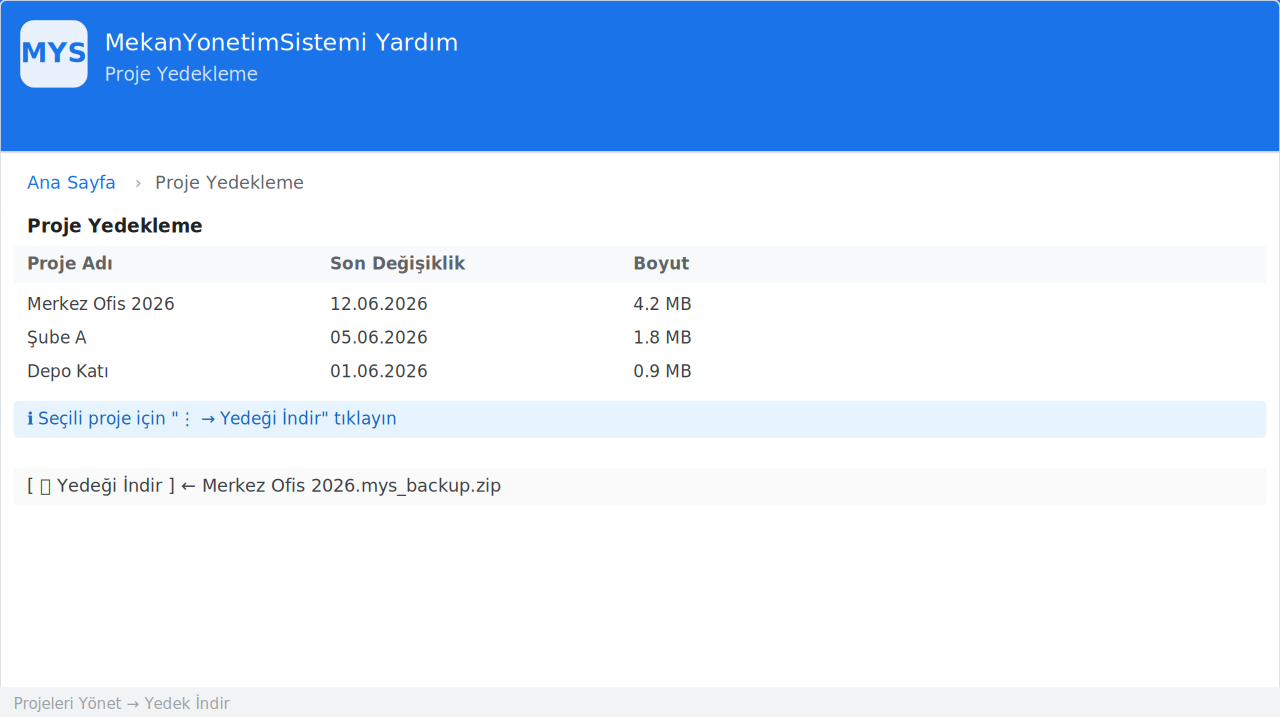This screenshot has height=717, width=1280.
Task: Click the Proje Yedekleme section heading
Action: click(115, 226)
